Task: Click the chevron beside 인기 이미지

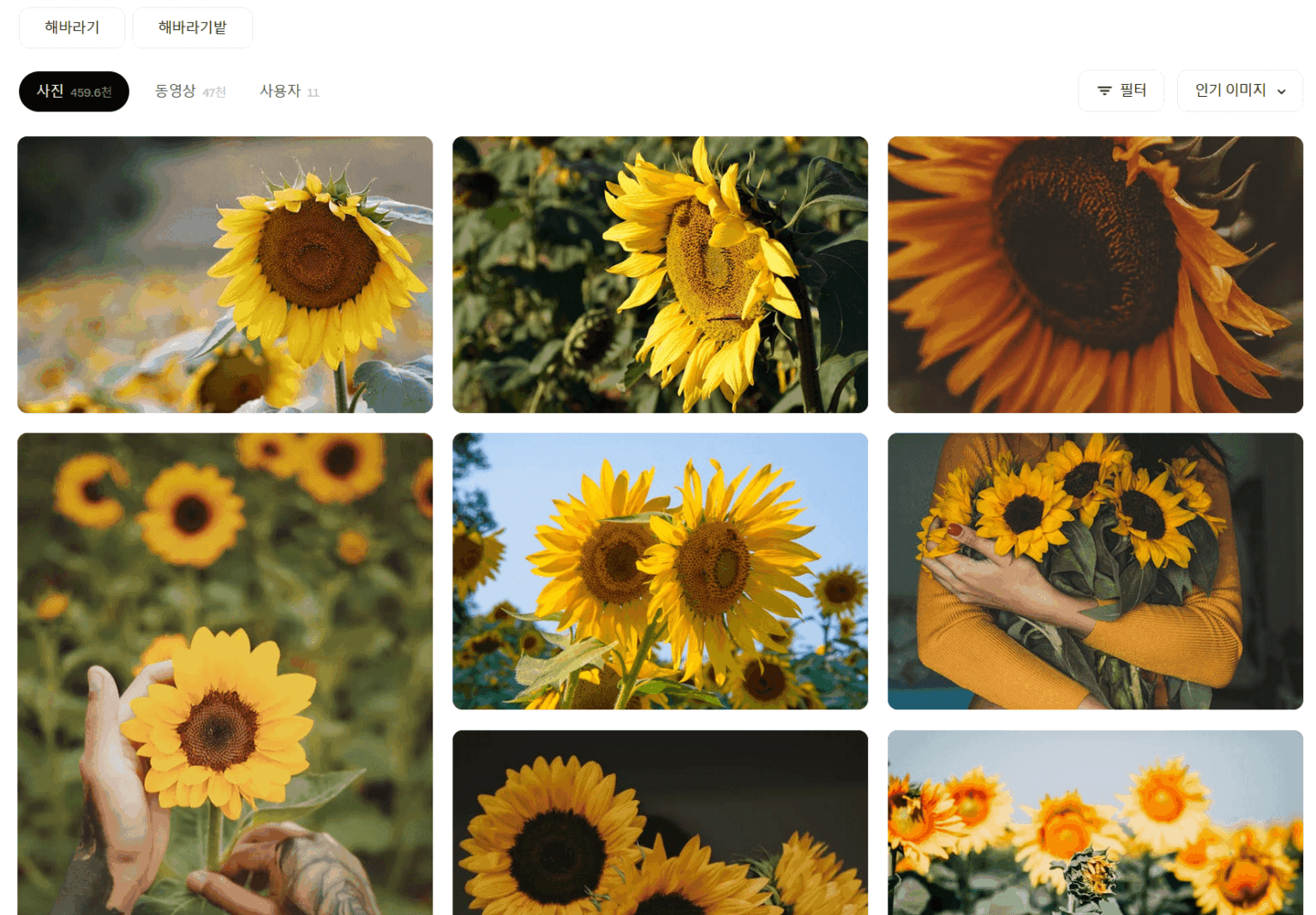Action: point(1282,92)
